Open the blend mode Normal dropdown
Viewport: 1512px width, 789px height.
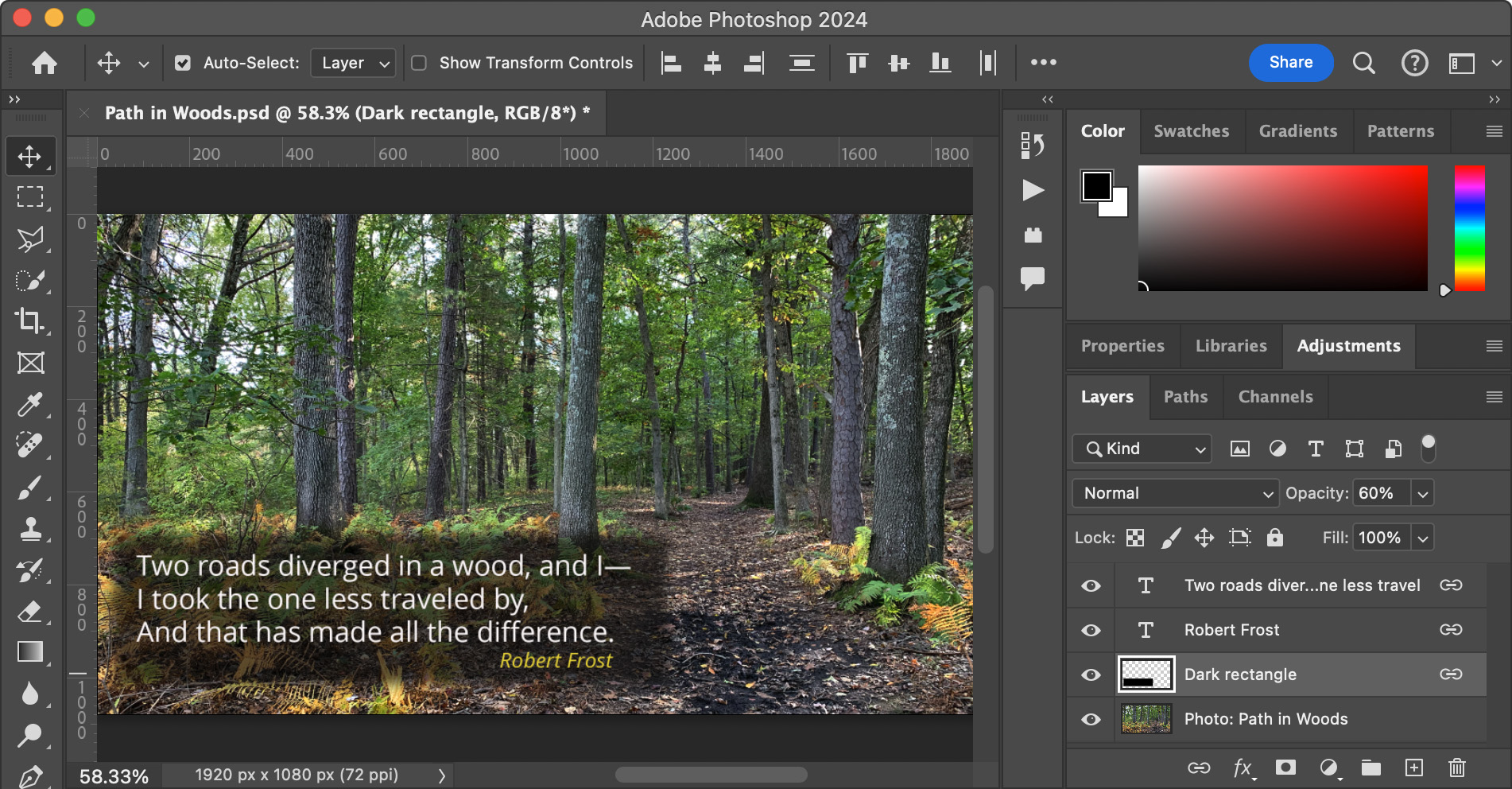coord(1175,493)
